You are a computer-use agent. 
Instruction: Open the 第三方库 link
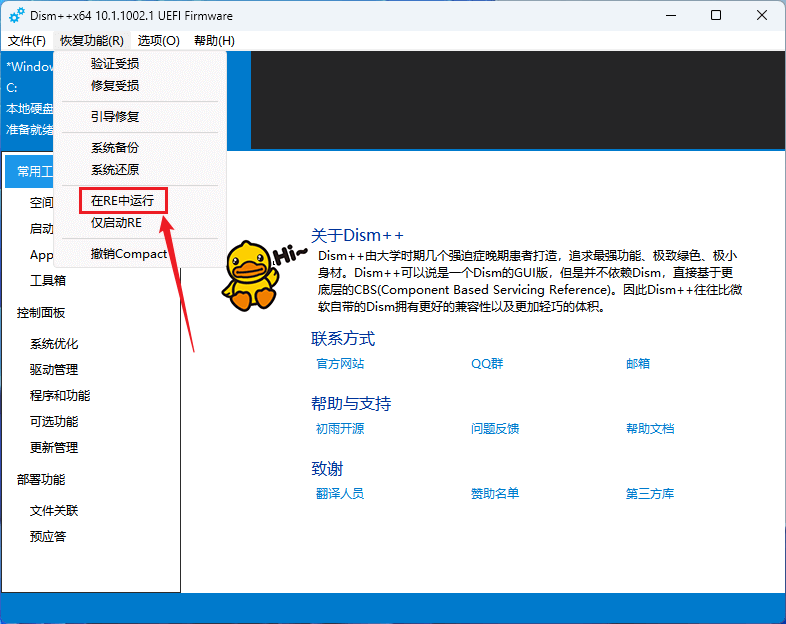point(650,494)
